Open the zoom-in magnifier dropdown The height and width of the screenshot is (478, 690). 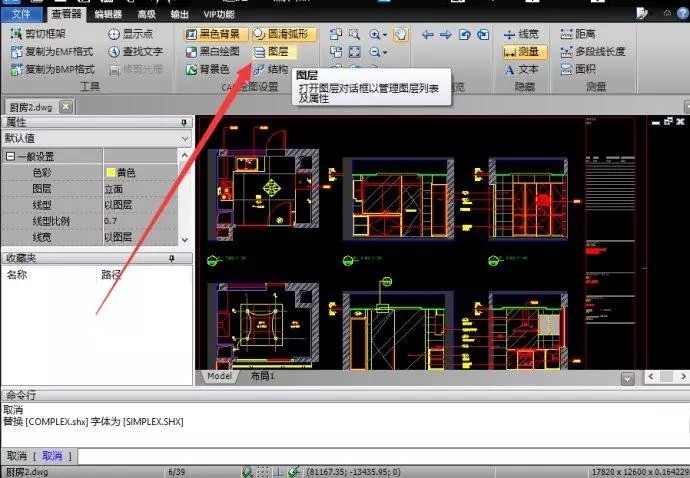tap(384, 34)
